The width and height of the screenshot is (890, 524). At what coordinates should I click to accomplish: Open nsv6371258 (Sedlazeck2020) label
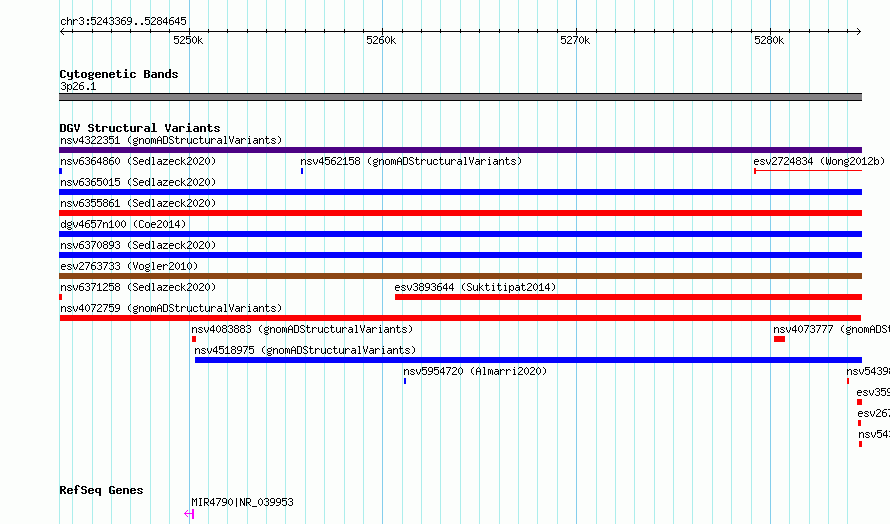tap(138, 287)
